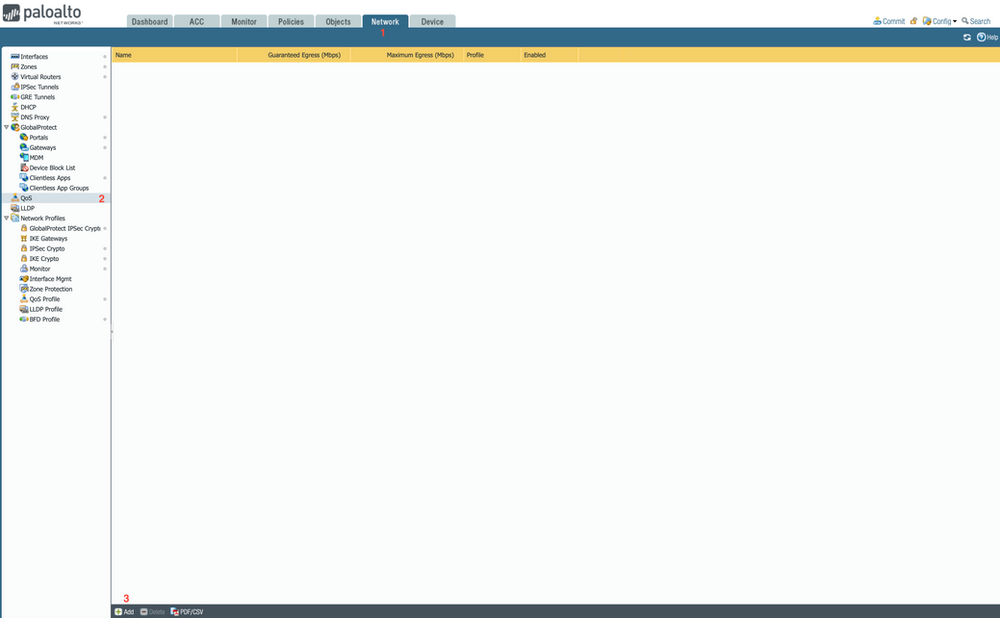
Task: Collapse the GlobalProtect tree section
Action: tap(6, 127)
